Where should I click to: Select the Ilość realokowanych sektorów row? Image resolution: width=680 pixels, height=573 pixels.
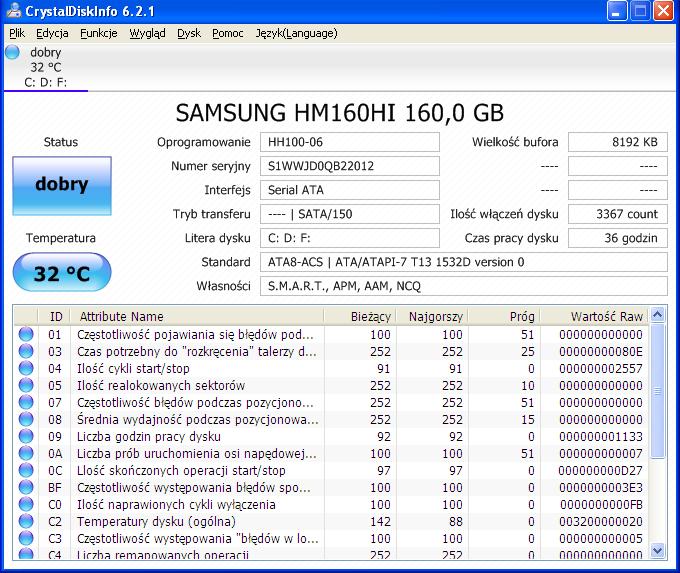[332, 385]
